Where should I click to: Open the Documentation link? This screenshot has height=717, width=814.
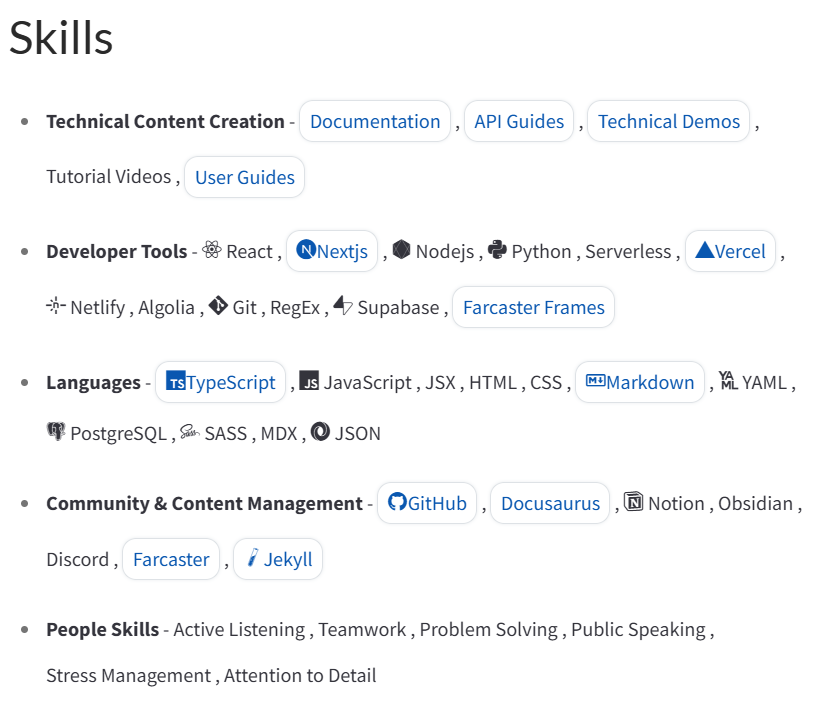[x=375, y=121]
